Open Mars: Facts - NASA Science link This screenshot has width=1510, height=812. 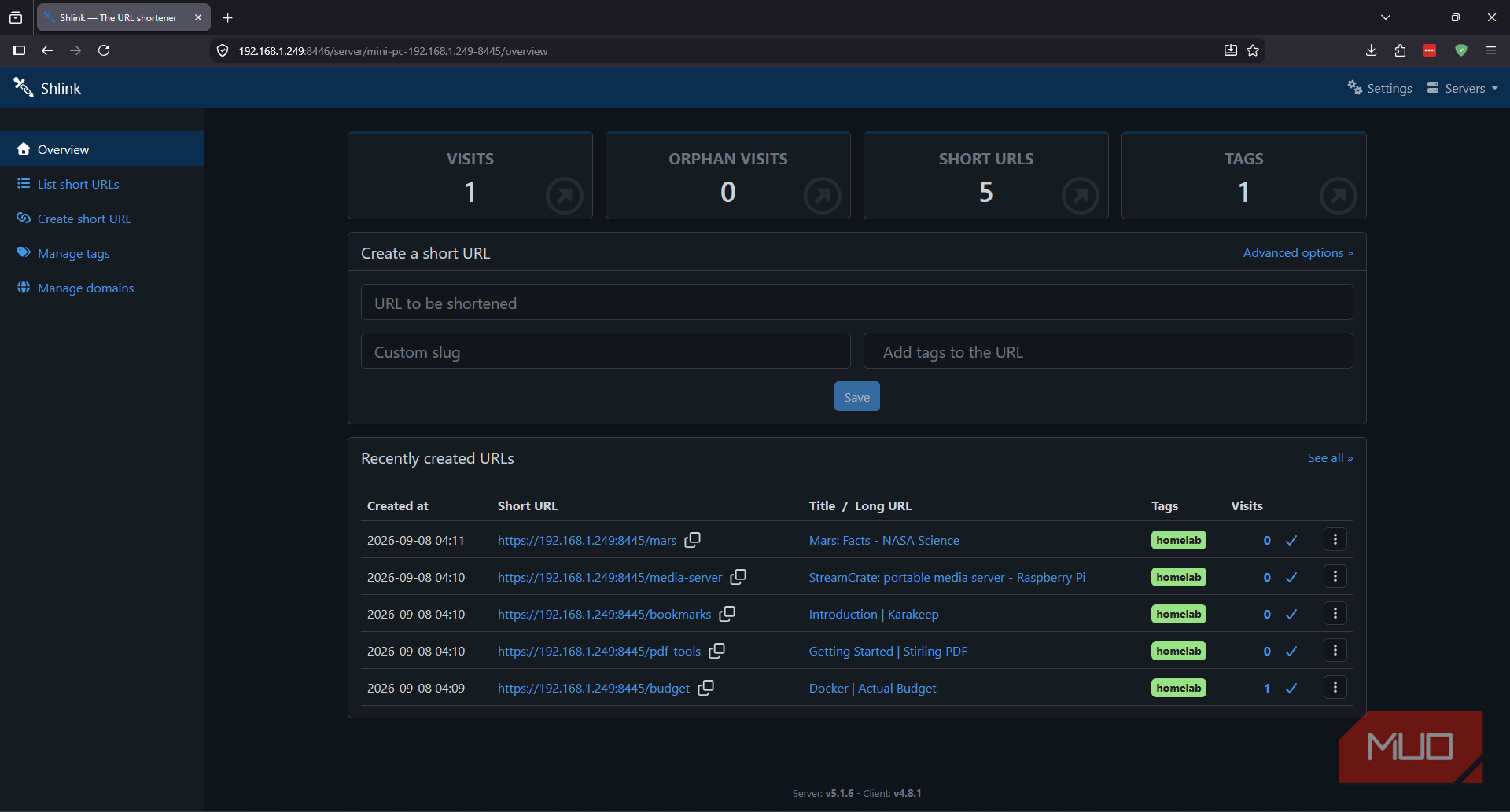coord(884,540)
